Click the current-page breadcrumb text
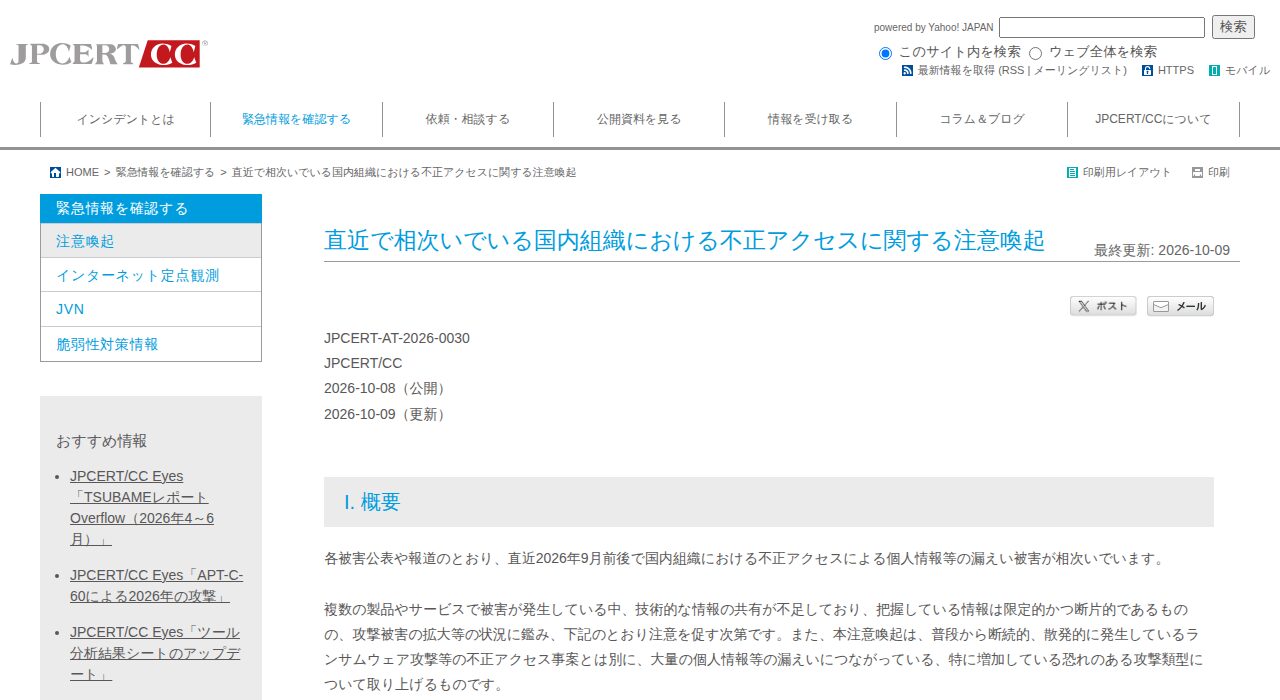This screenshot has height=700, width=1280. pos(404,173)
